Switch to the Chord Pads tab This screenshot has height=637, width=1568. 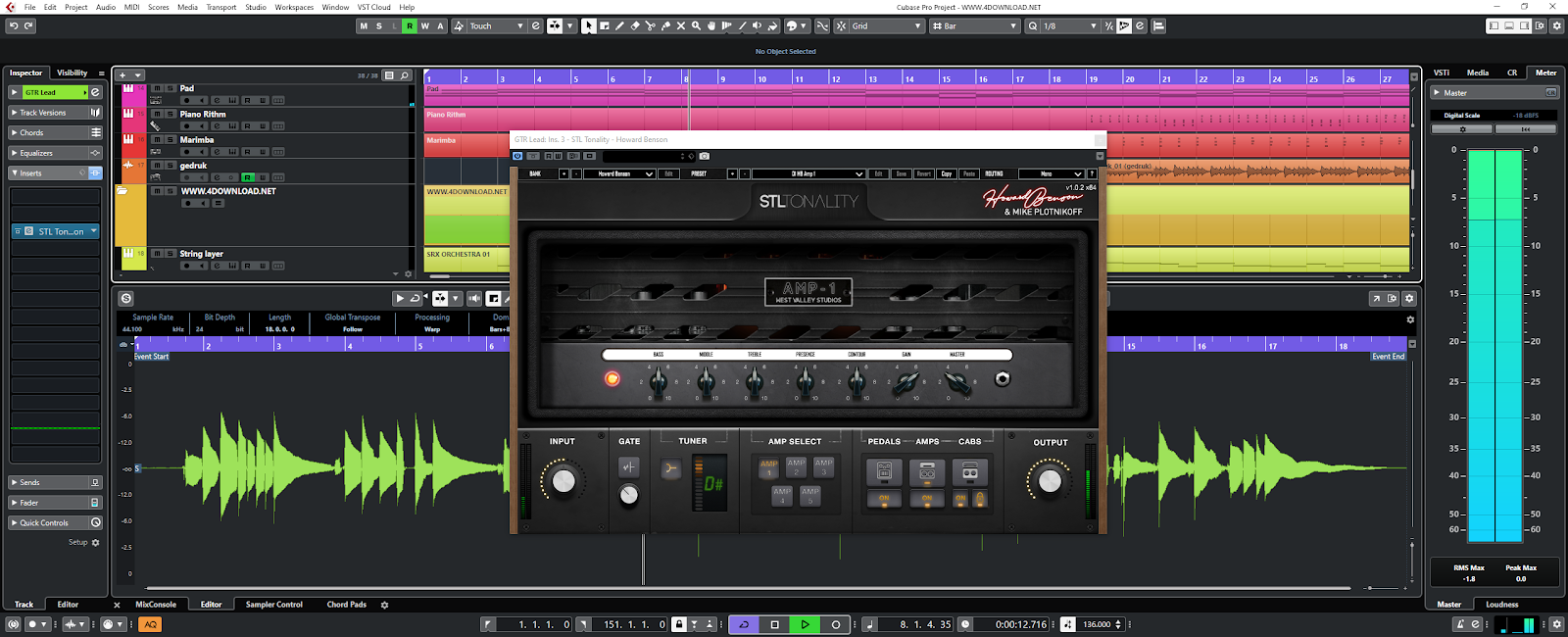point(347,605)
